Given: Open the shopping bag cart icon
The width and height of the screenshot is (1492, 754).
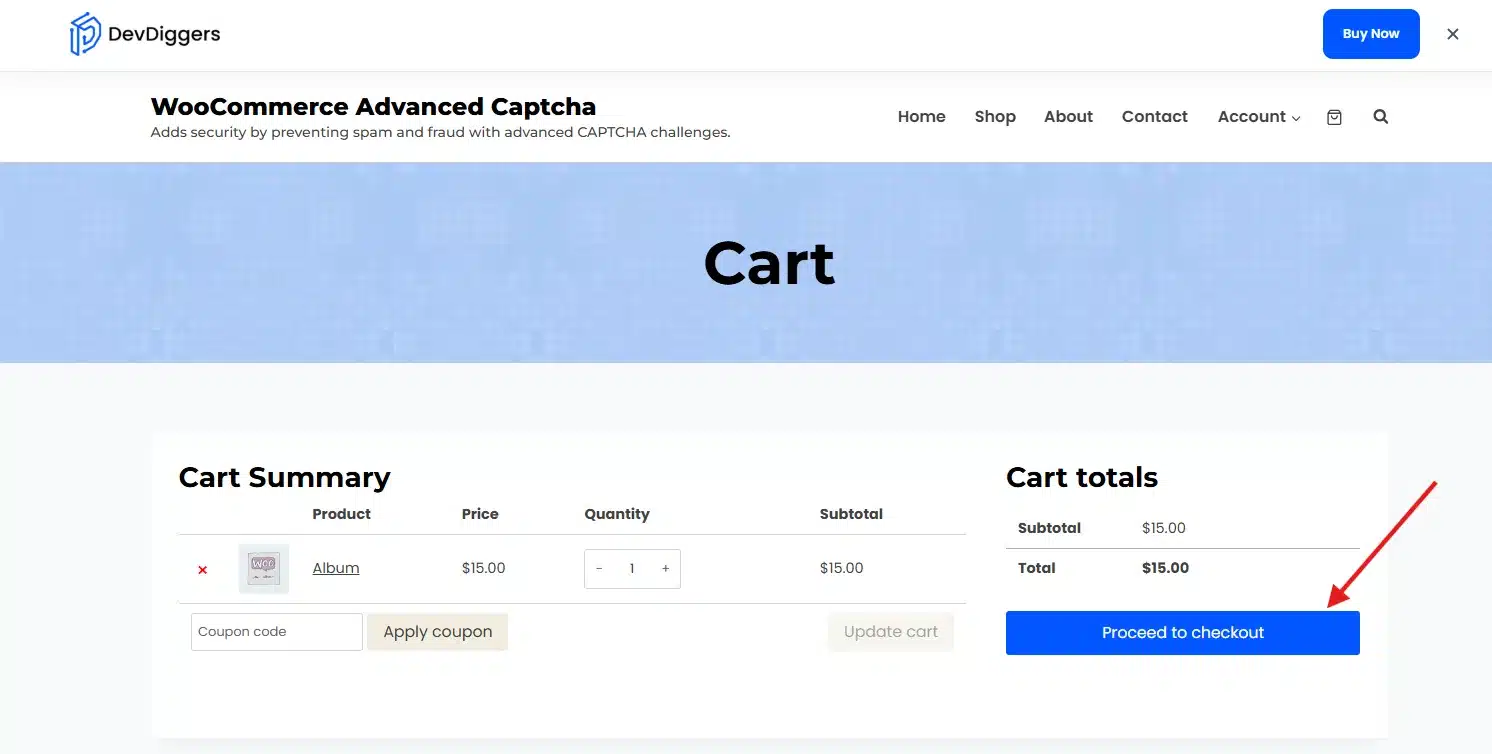Looking at the screenshot, I should [1334, 117].
